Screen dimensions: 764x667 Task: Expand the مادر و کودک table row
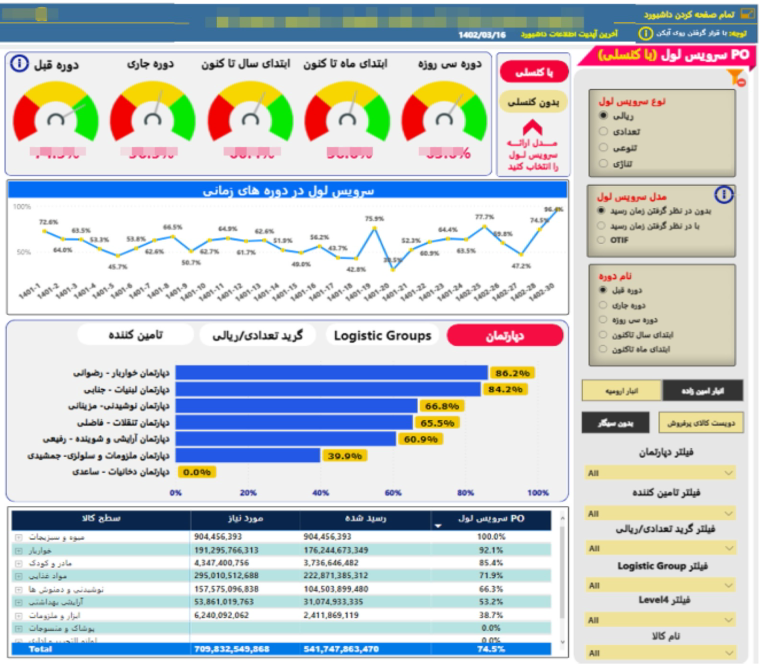pyautogui.click(x=19, y=563)
